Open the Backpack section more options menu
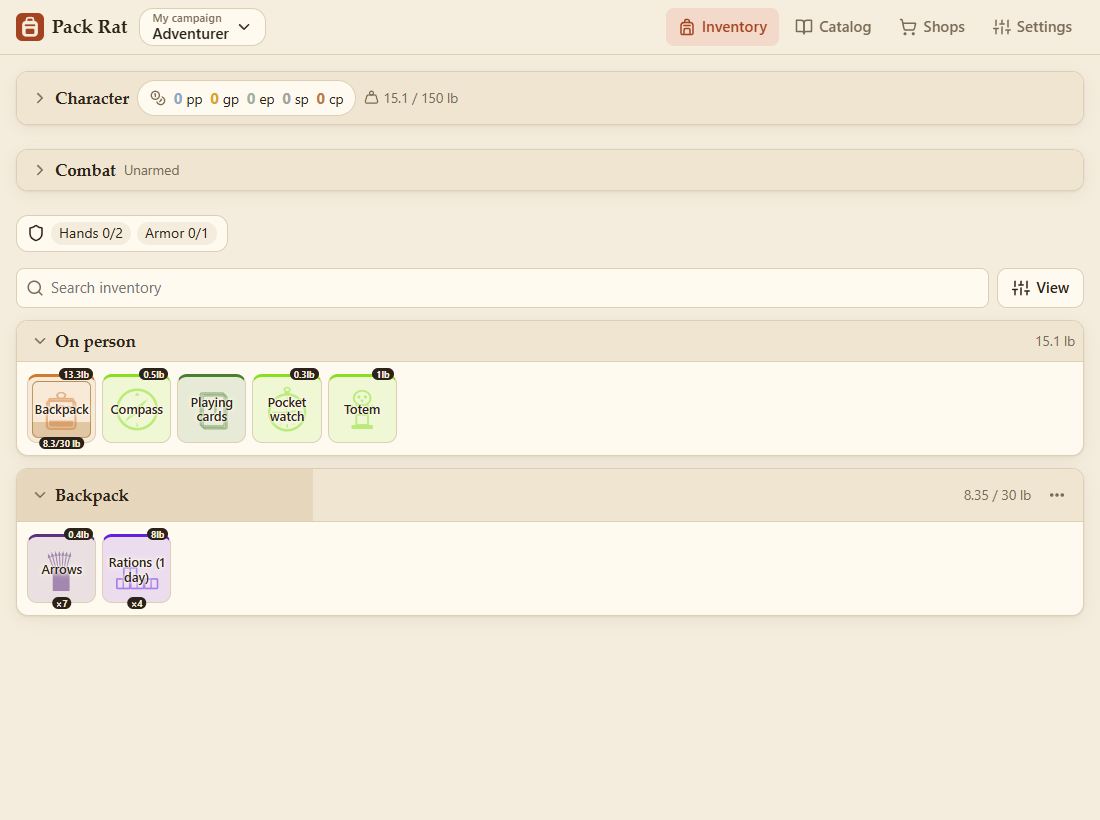 click(x=1057, y=495)
